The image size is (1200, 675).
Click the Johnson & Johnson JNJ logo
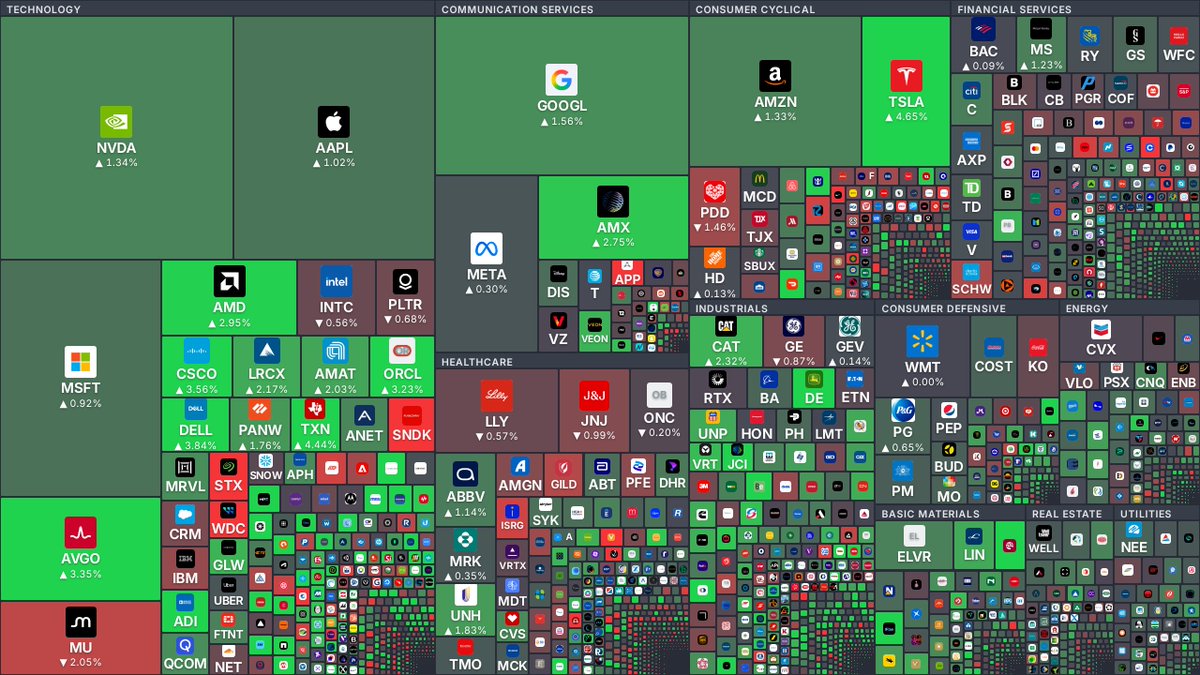[x=594, y=396]
